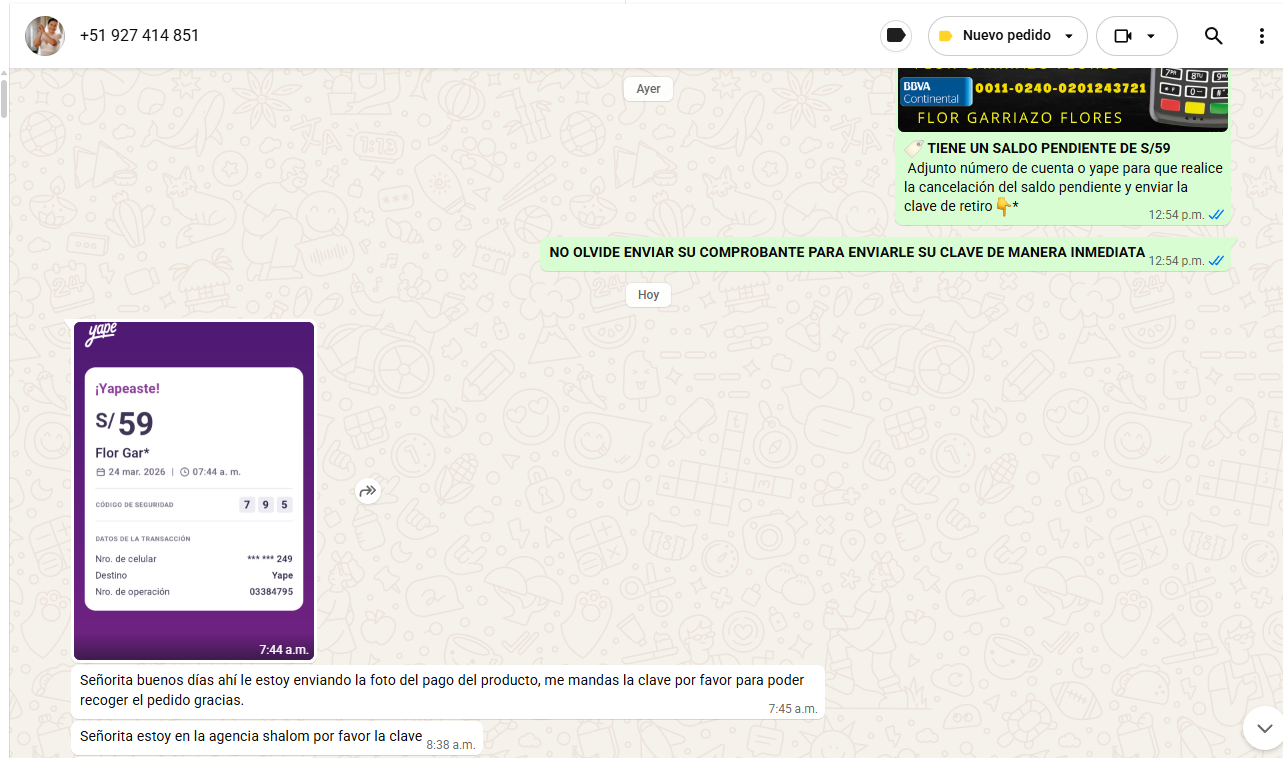Select the "NO OLVIDE ENVIAR SU COMPROBANTE" message
The width and height of the screenshot is (1283, 758).
click(x=846, y=253)
